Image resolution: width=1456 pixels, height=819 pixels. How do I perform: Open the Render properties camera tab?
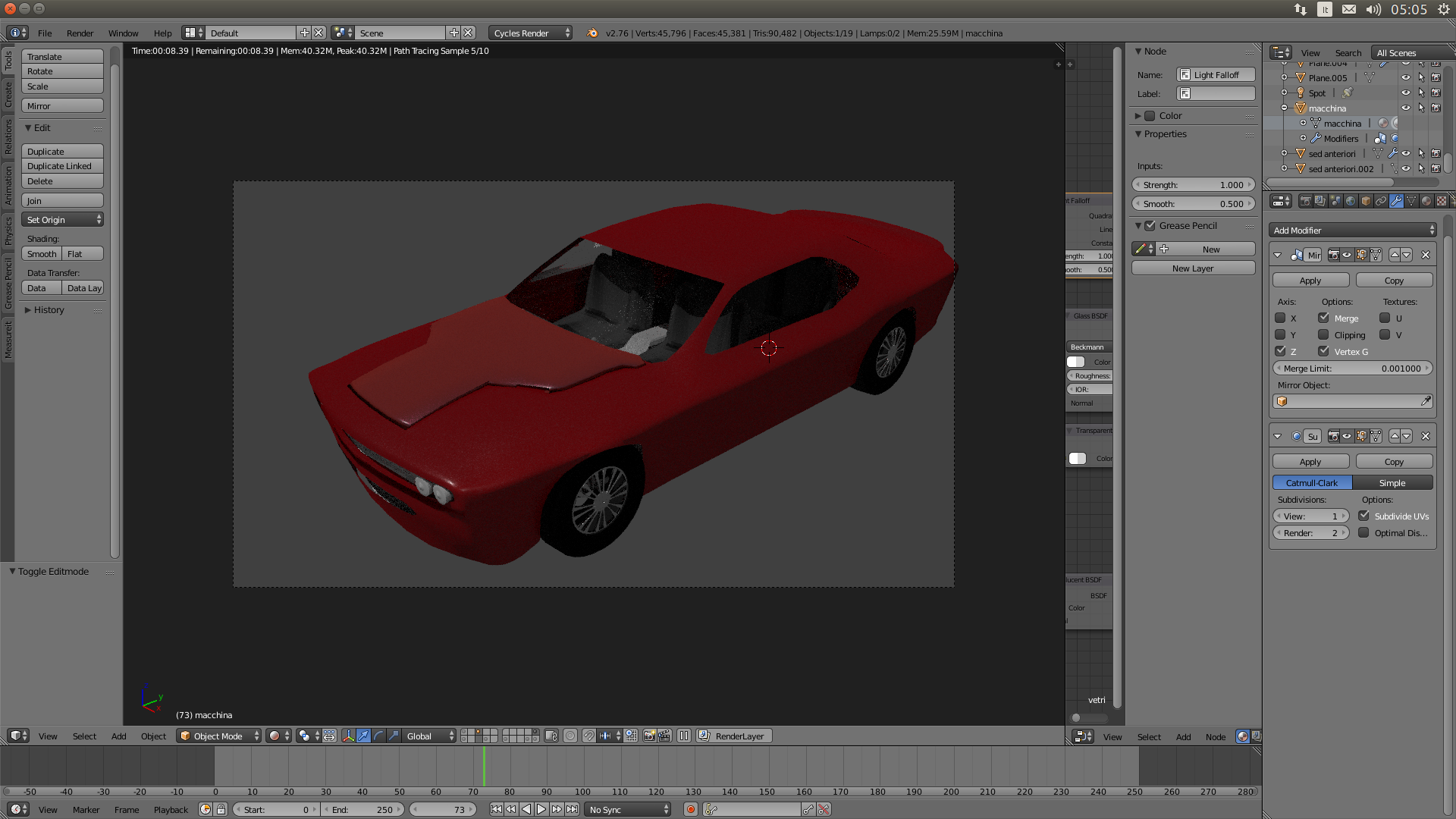click(1305, 201)
